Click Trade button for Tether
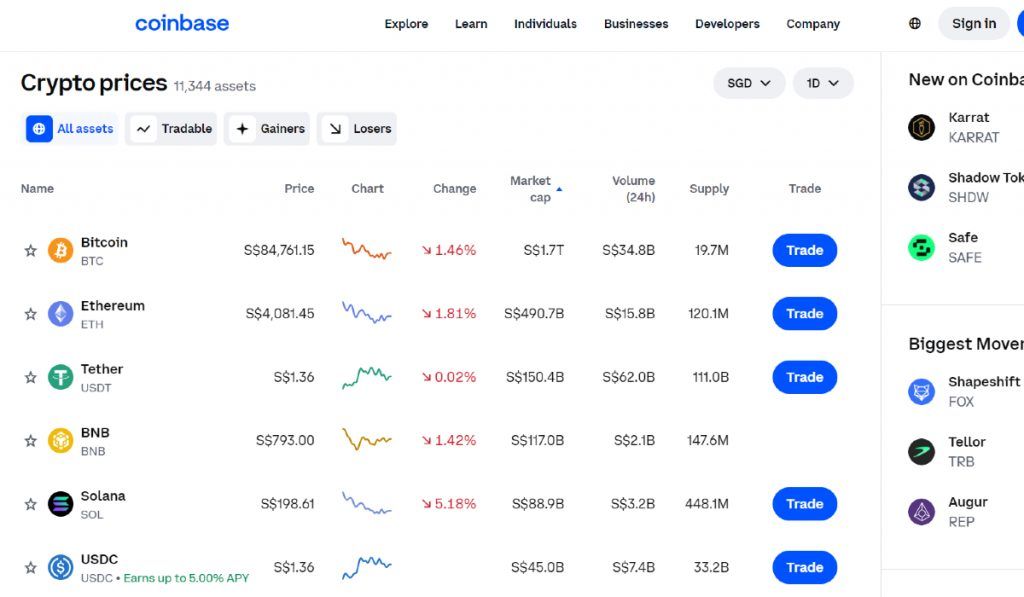 click(805, 377)
